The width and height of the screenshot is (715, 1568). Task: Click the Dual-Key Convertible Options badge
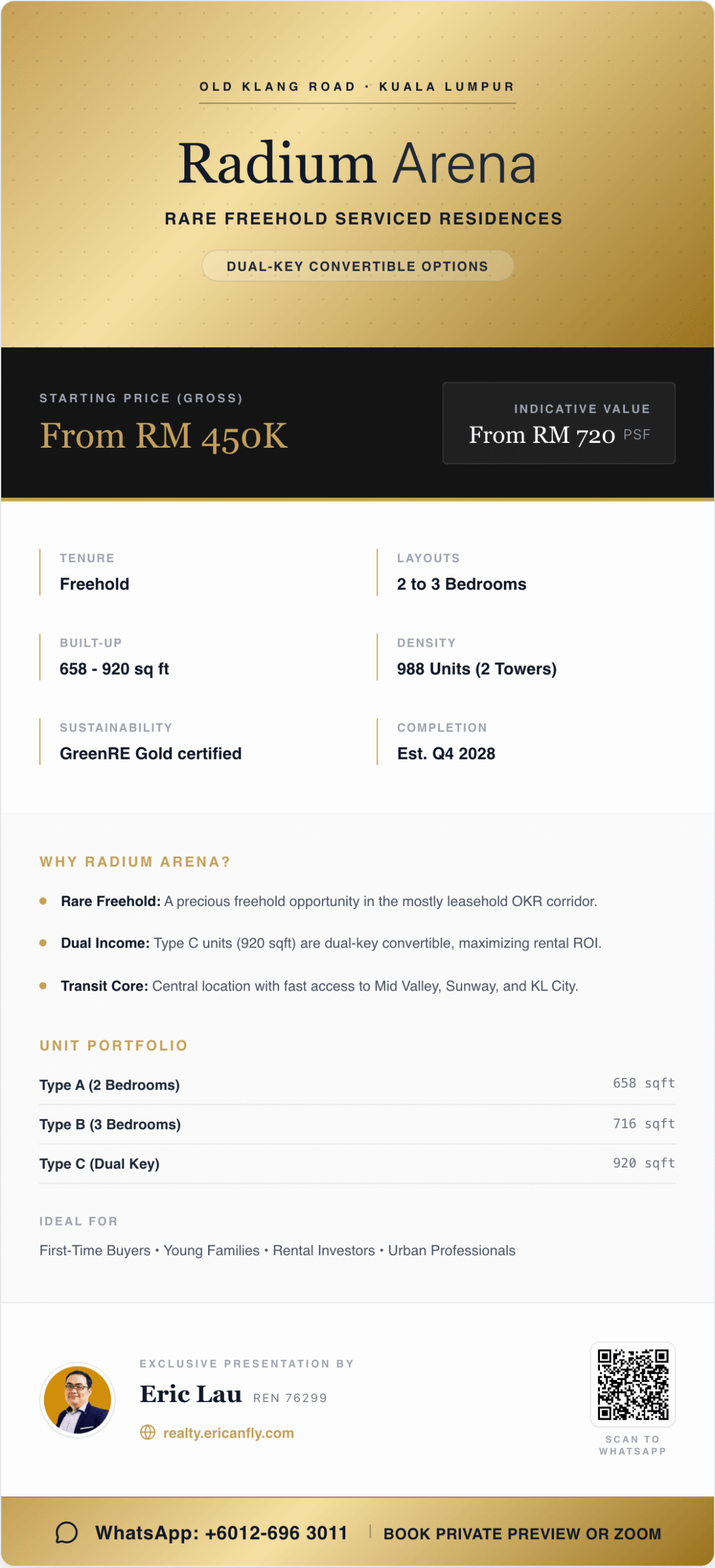(357, 266)
